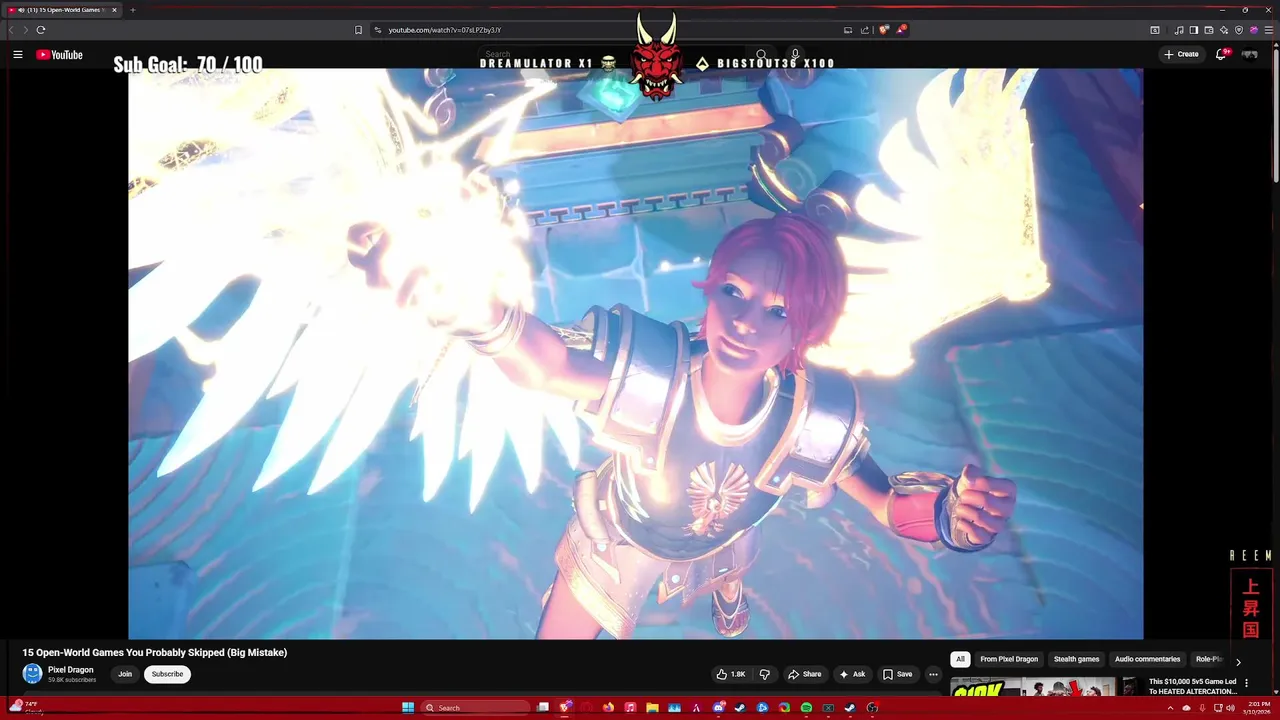The width and height of the screenshot is (1280, 720).
Task: Open Spotify from the taskbar
Action: point(806,707)
